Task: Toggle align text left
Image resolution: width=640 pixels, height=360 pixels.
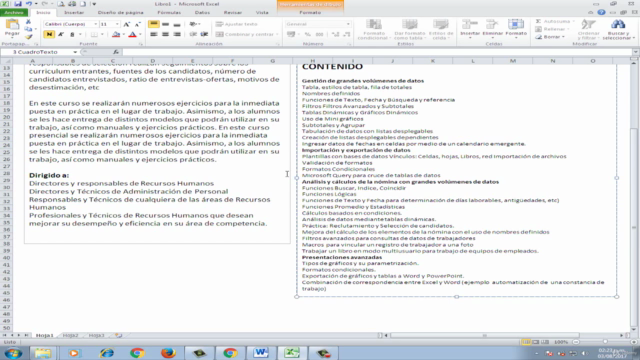Action: point(153,35)
